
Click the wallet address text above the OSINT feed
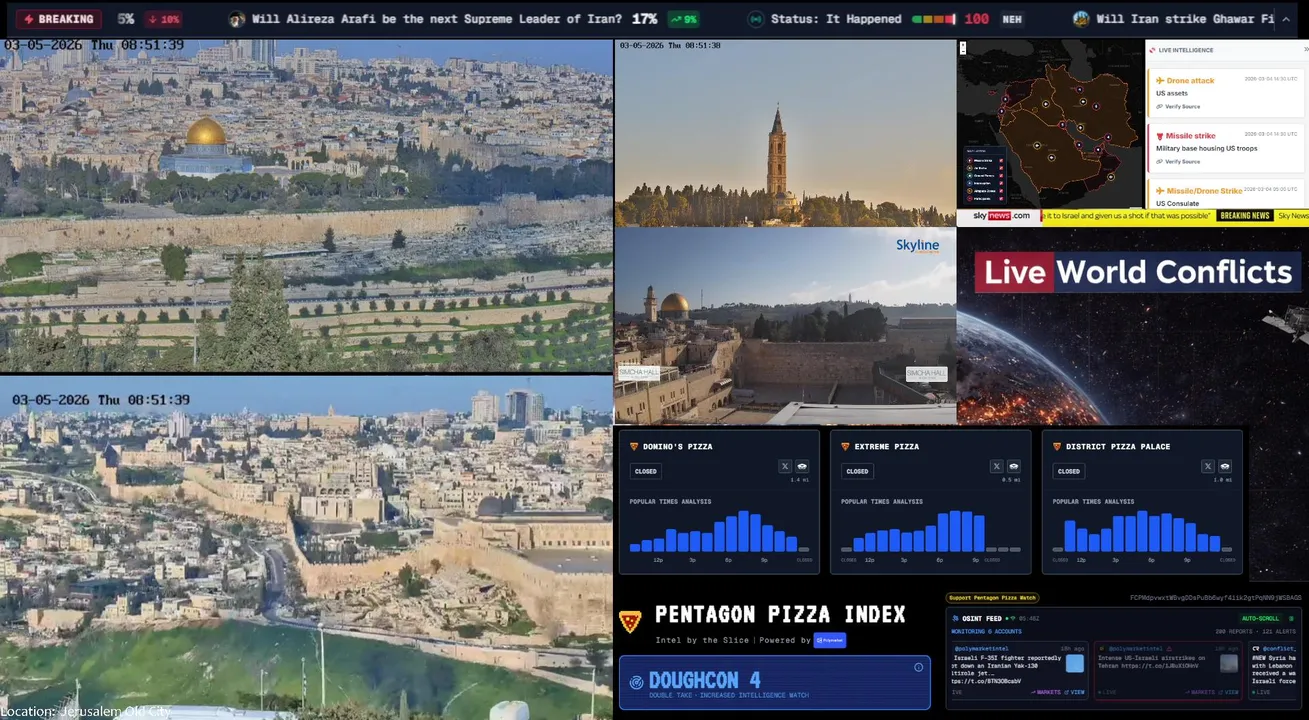click(x=1216, y=598)
